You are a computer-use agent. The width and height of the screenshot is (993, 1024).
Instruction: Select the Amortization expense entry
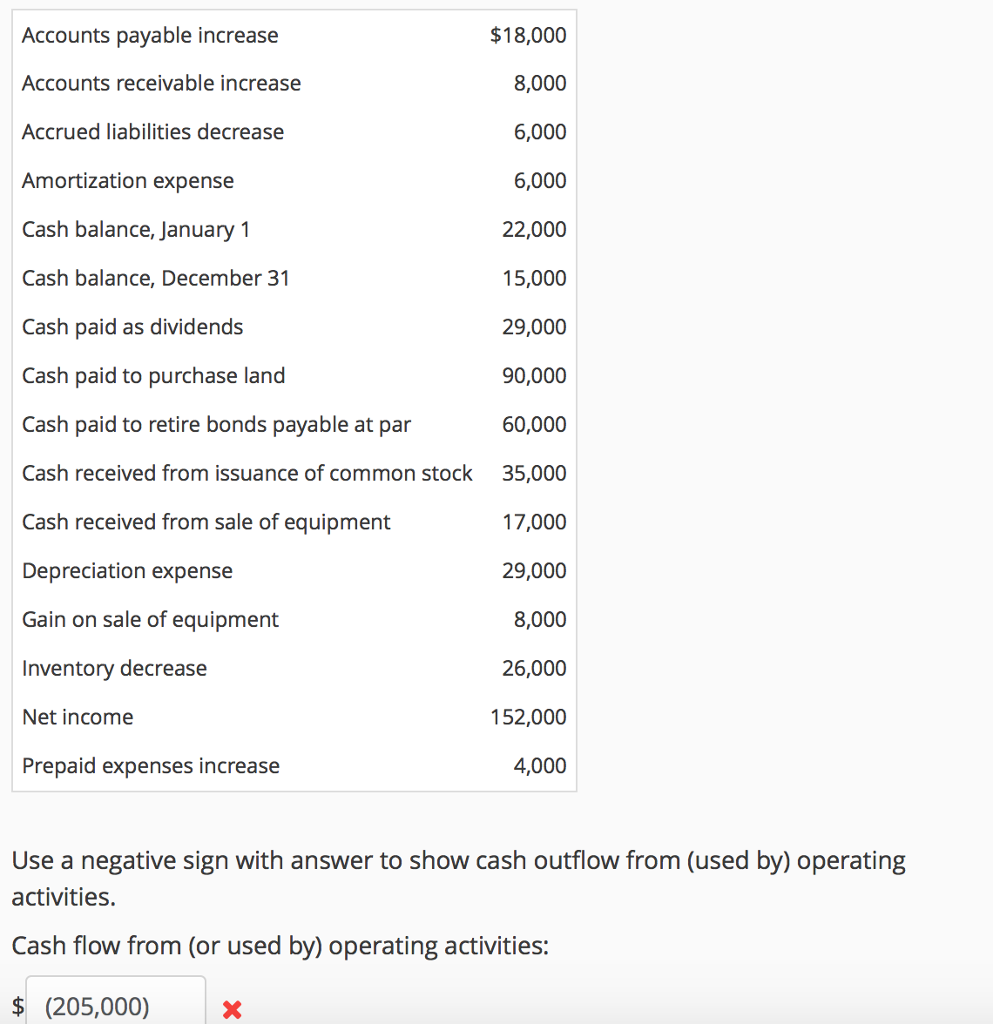pos(127,180)
